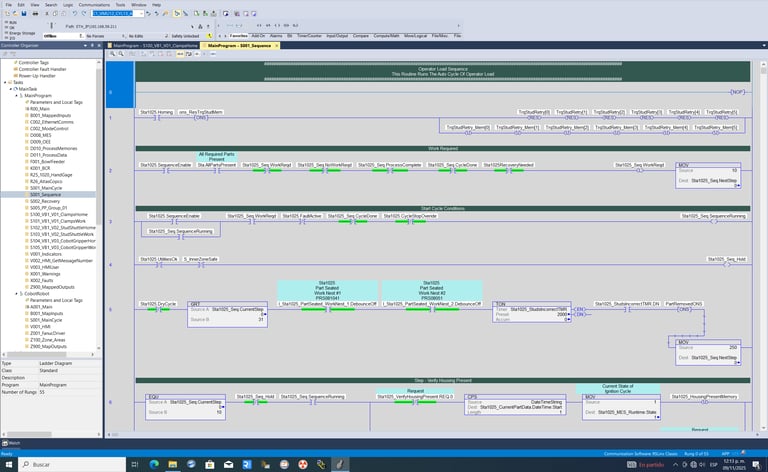
Task: Open the Controller Organizer panel options dropdown
Action: point(85,46)
